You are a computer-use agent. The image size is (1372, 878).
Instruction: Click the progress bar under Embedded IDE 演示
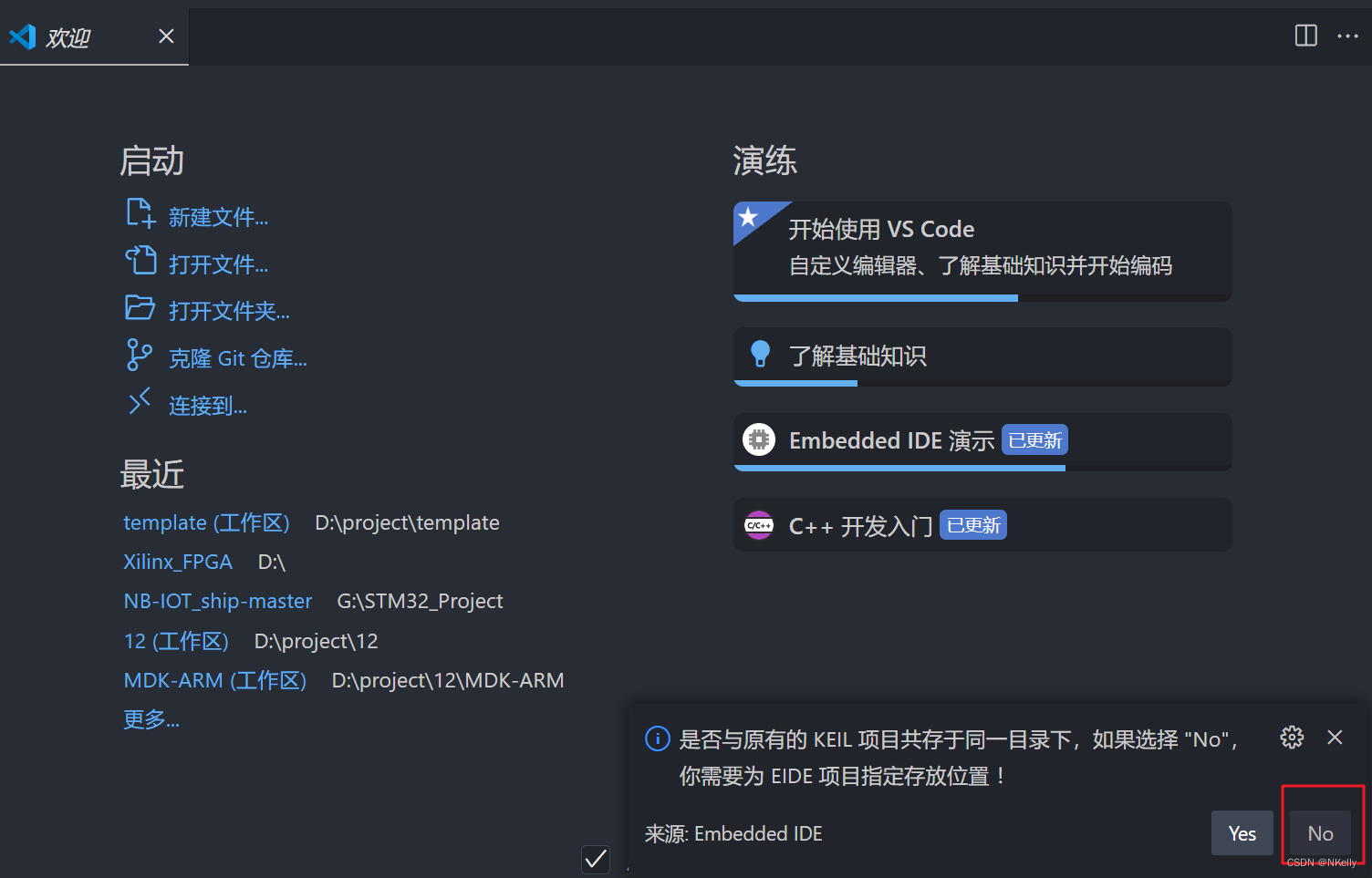982,468
